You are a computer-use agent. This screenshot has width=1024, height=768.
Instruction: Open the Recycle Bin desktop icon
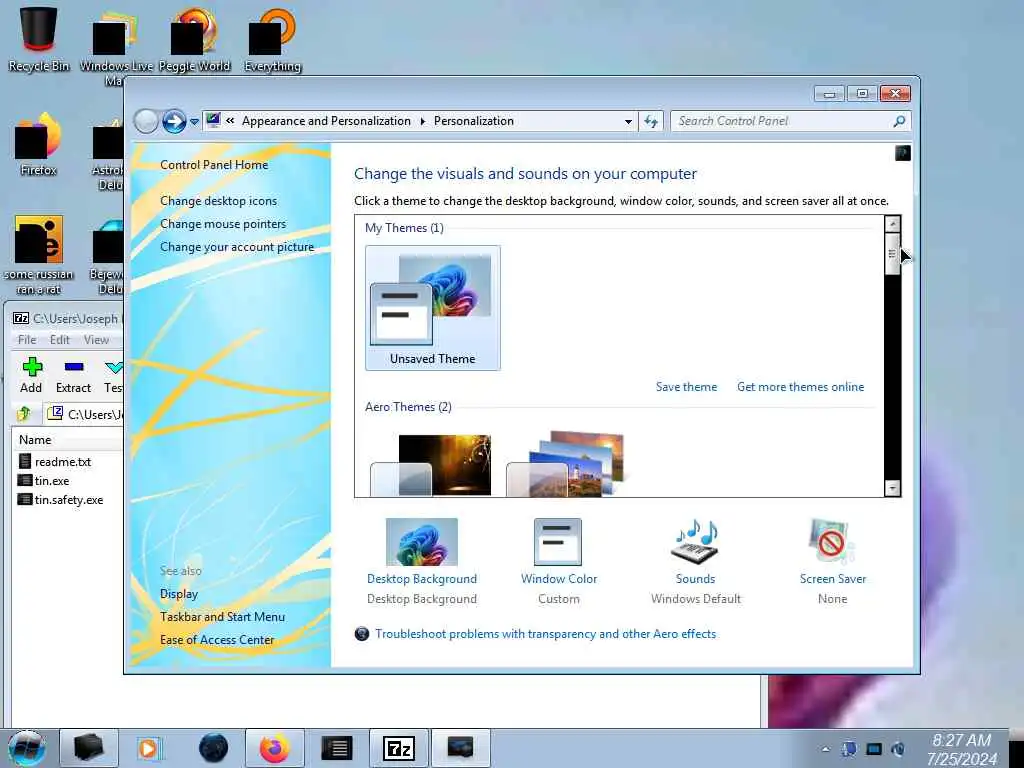coord(39,39)
